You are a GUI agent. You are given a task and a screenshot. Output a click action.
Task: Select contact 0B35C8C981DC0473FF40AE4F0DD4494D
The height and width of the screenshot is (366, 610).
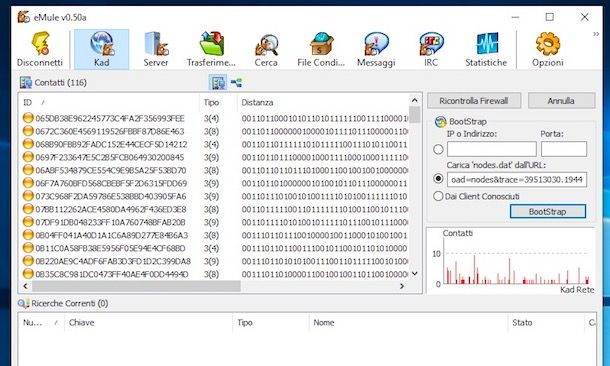215,274
